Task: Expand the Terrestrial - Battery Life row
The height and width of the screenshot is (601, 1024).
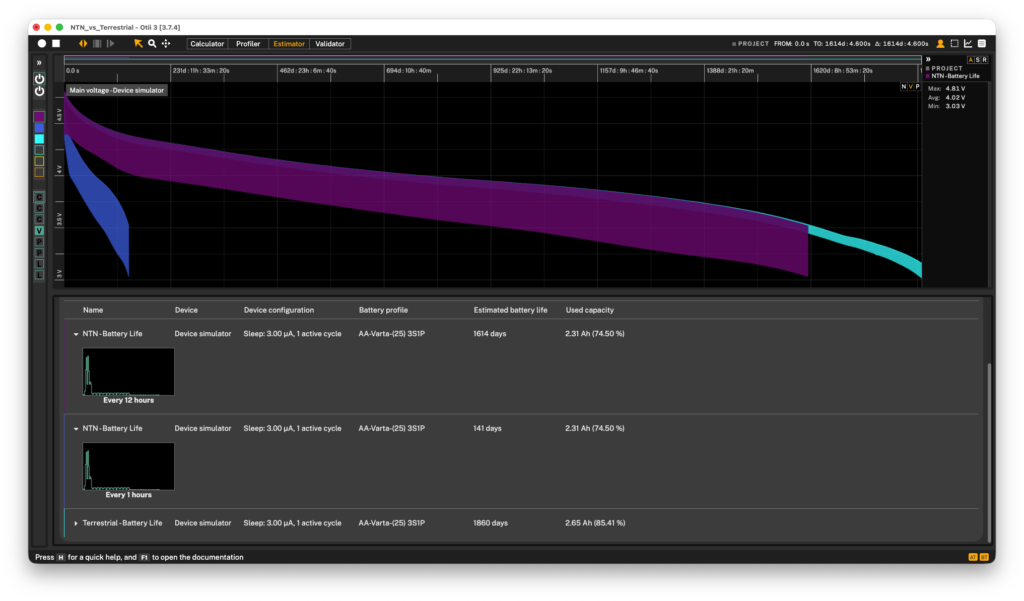Action: tap(76, 523)
